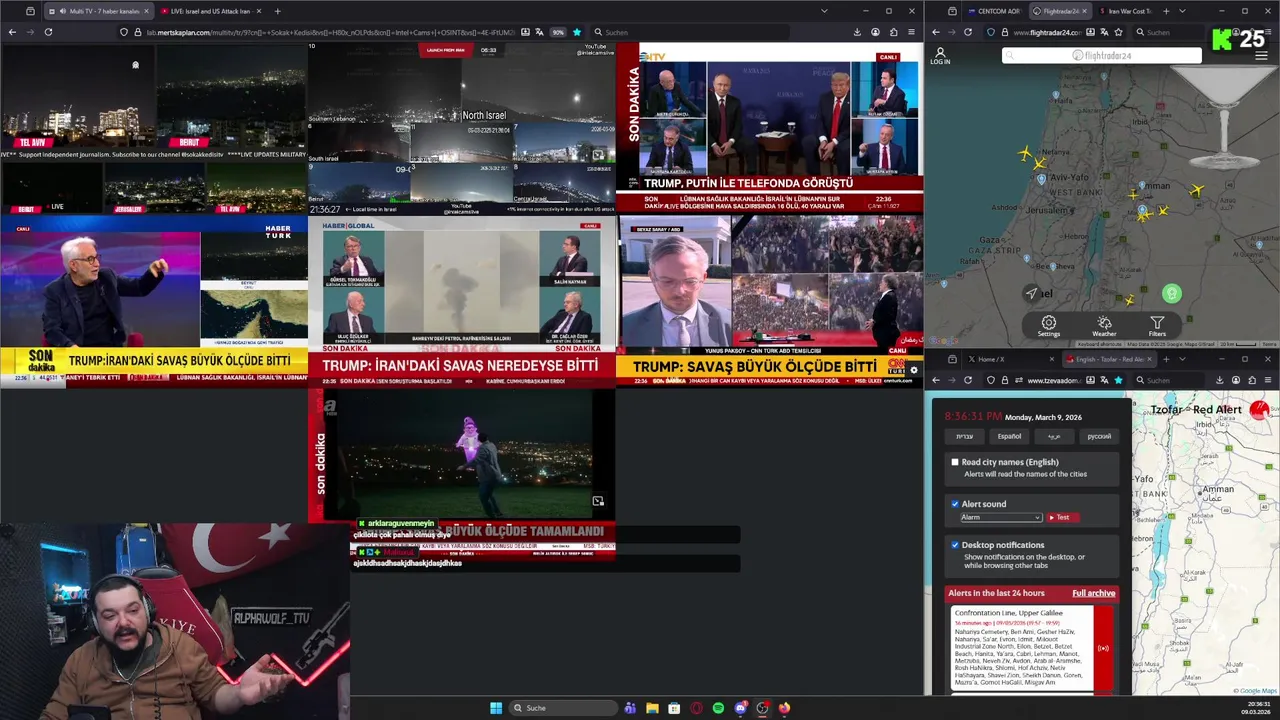This screenshot has height=720, width=1280.
Task: Click red Test sound button
Action: 1061,517
